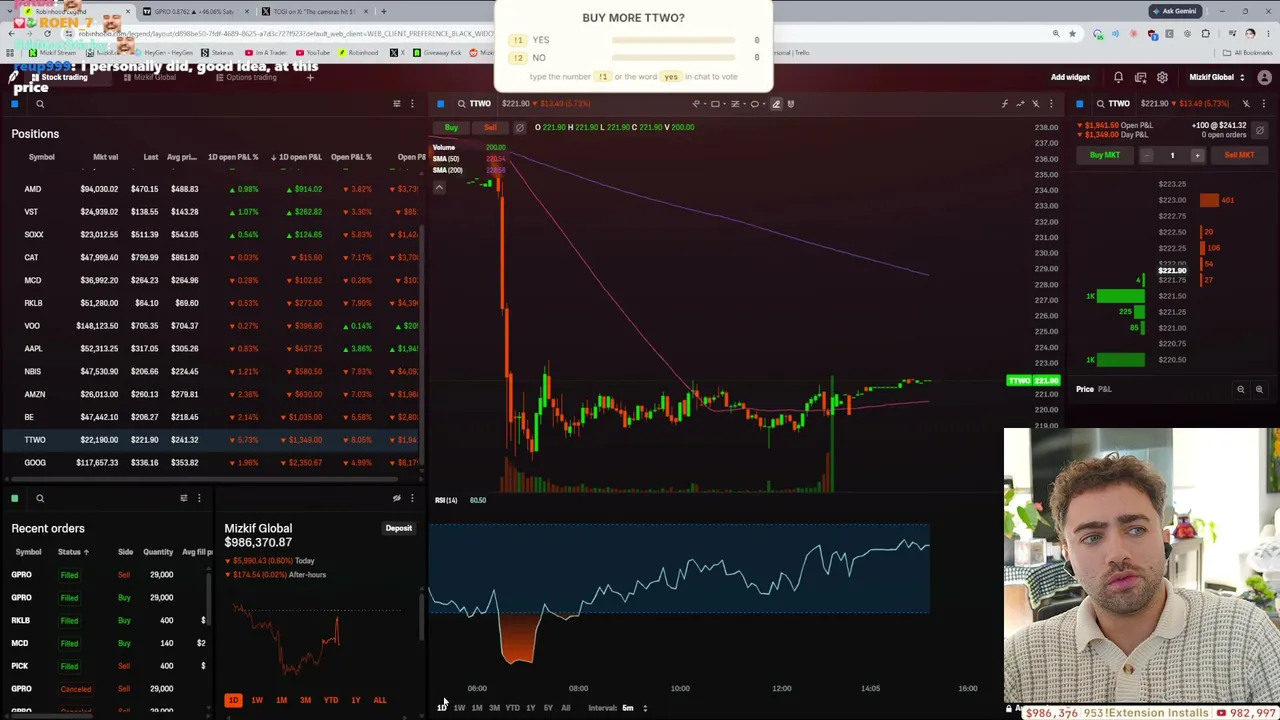Collapse the chart indicators legend
Image resolution: width=1280 pixels, height=720 pixels.
(439, 187)
